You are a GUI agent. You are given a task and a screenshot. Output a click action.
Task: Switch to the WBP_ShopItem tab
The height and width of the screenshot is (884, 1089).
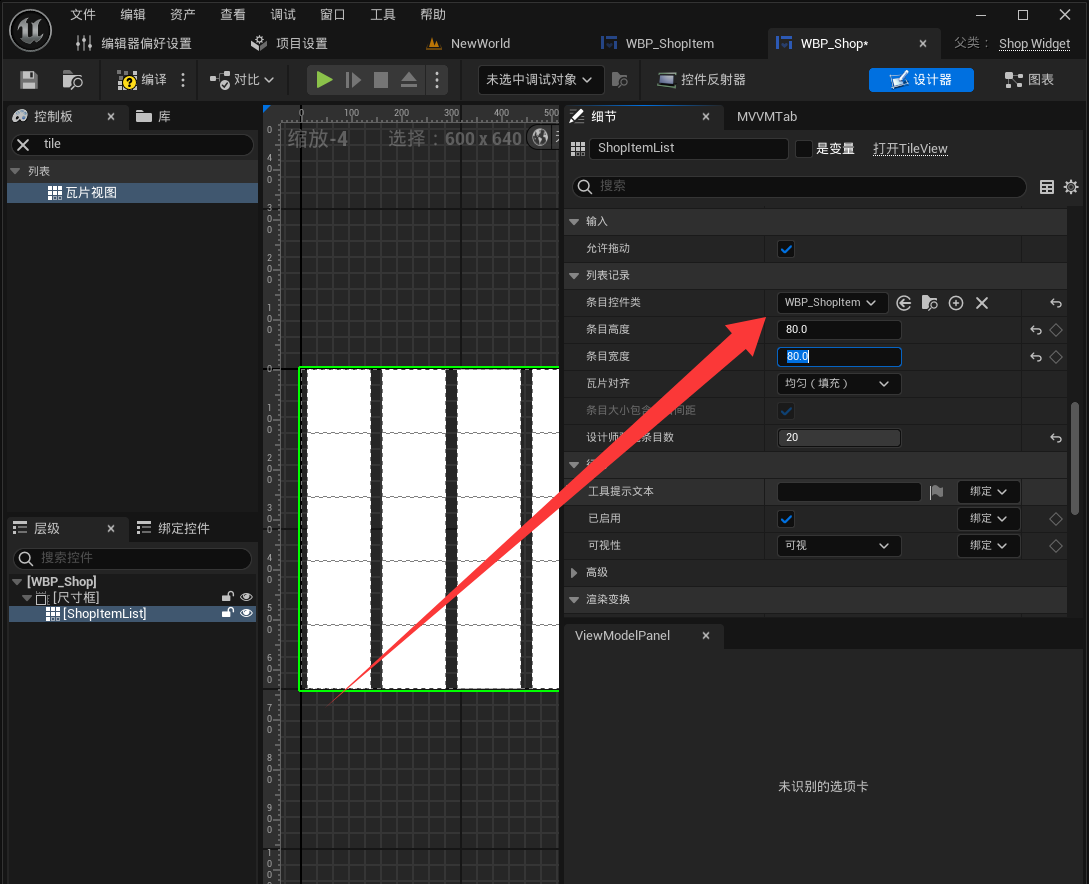(657, 43)
